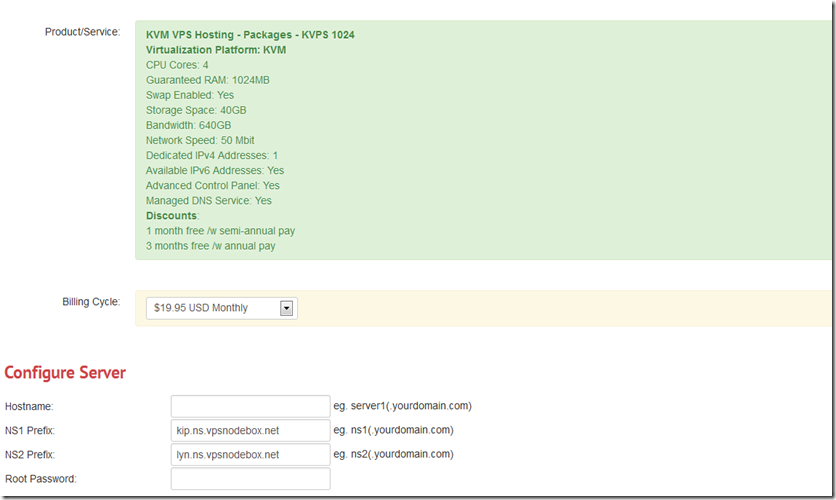Click the "eg. ns1(.yourdomain.com)" hint
Viewport: 836px width, 500px height.
(393, 430)
